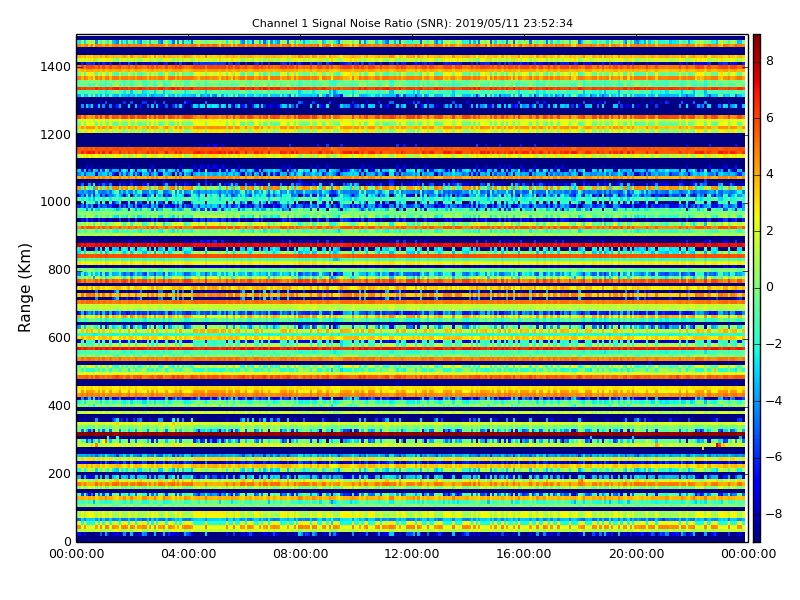The width and height of the screenshot is (800, 600).
Task: Click the colorbar label −2
Action: (774, 344)
